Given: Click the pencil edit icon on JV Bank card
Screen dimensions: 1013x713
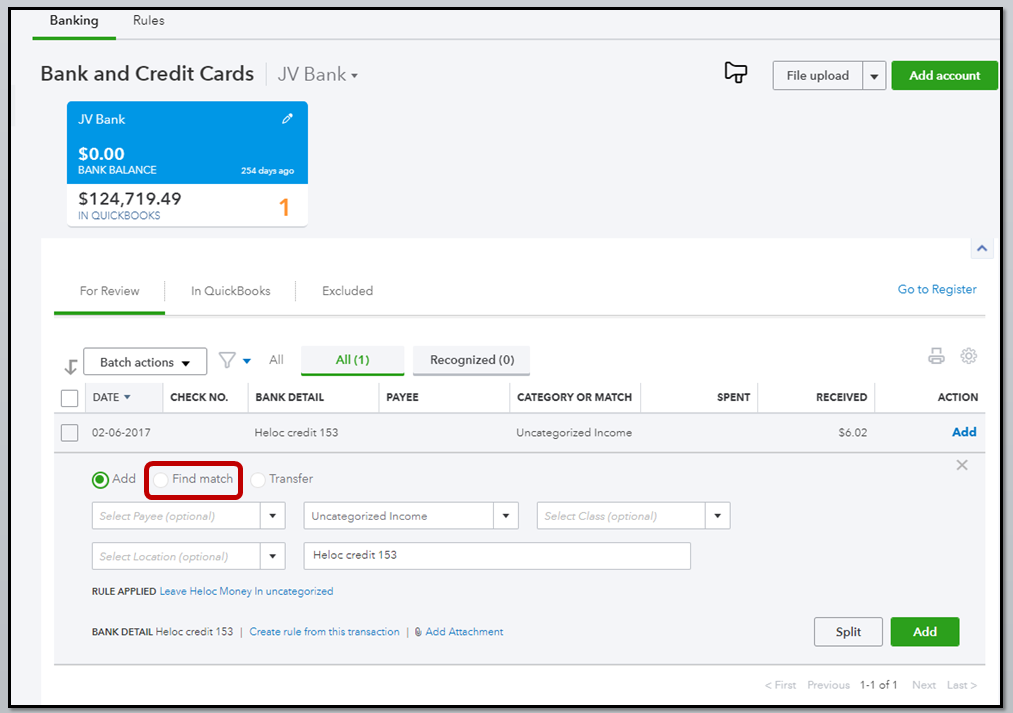Looking at the screenshot, I should [x=287, y=119].
